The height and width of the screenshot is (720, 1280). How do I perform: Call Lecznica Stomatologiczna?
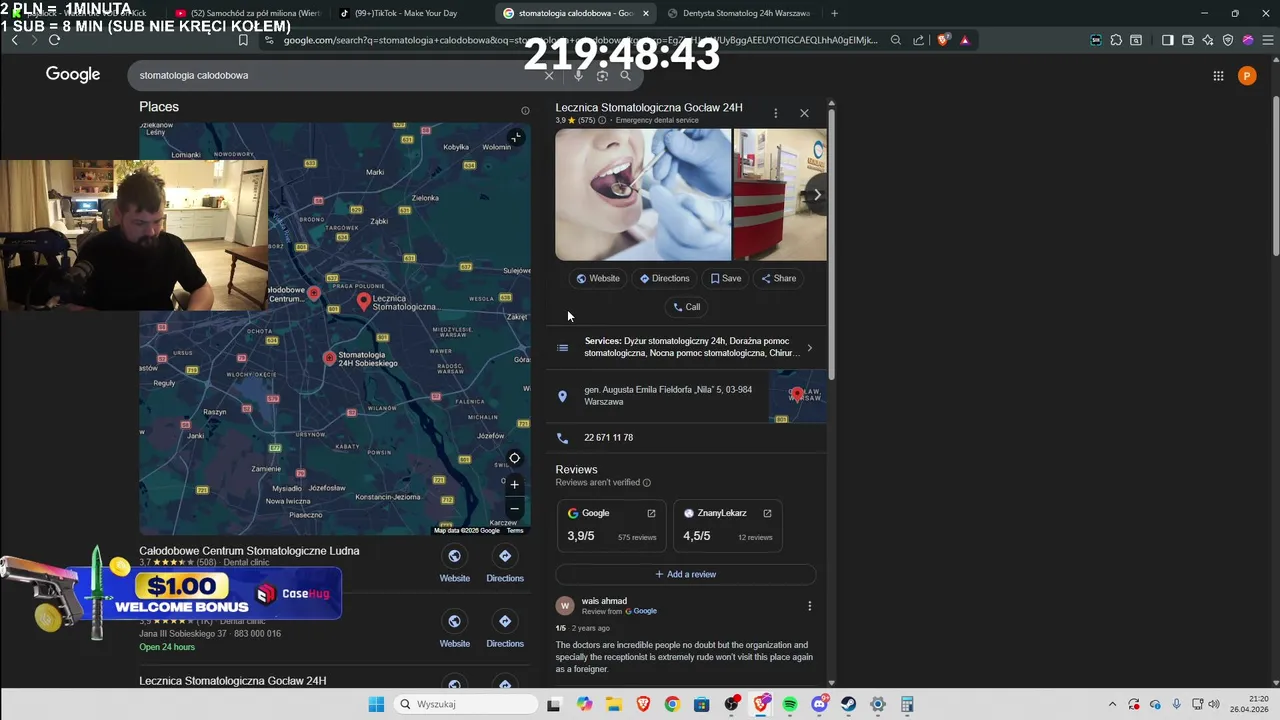(686, 307)
